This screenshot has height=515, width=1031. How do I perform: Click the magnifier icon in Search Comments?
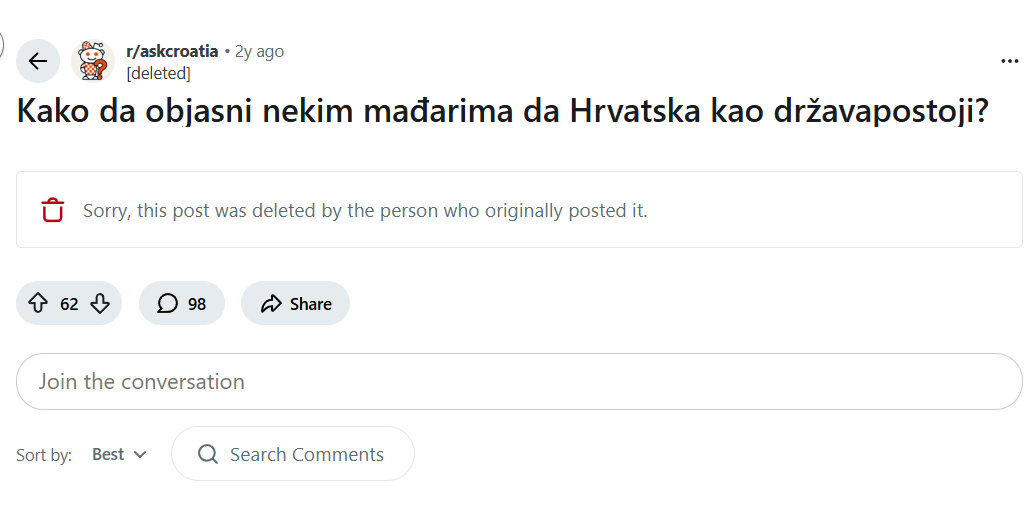[208, 455]
